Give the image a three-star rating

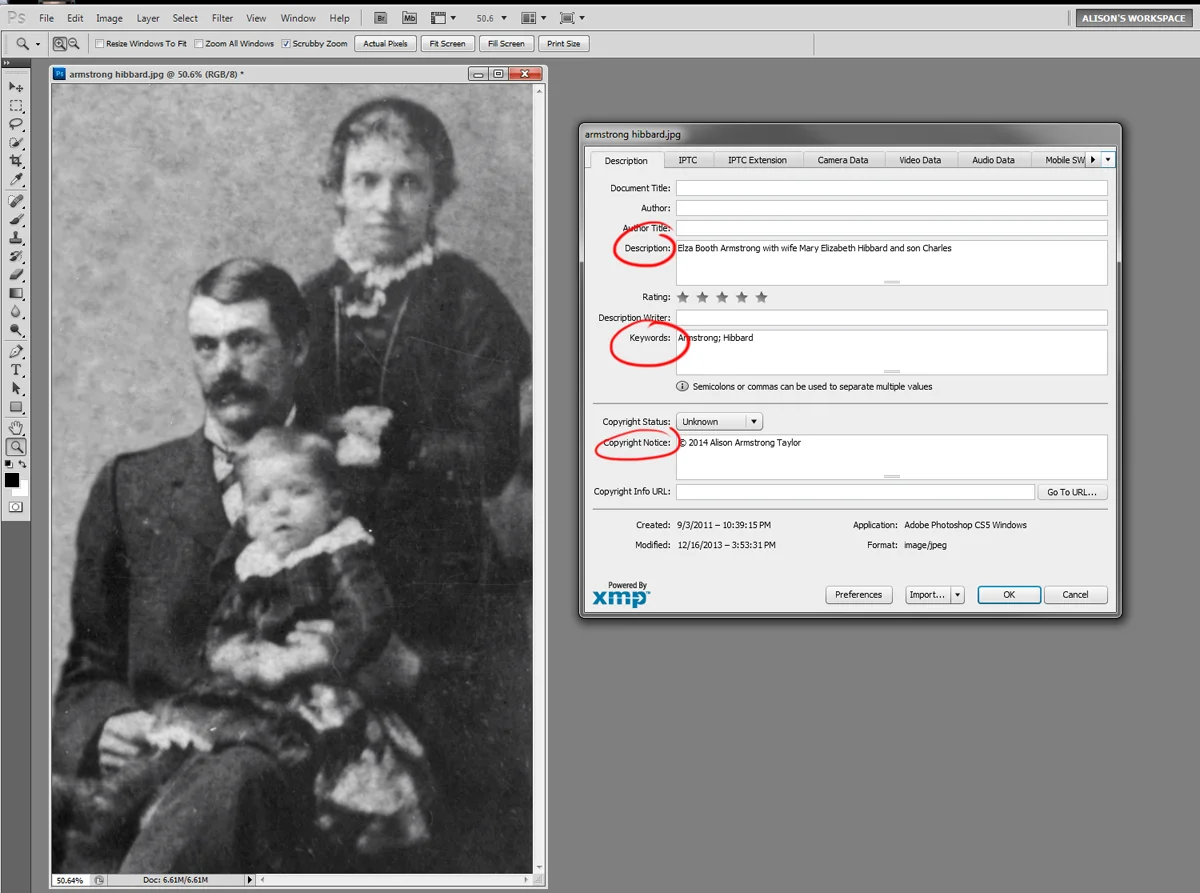coord(721,297)
